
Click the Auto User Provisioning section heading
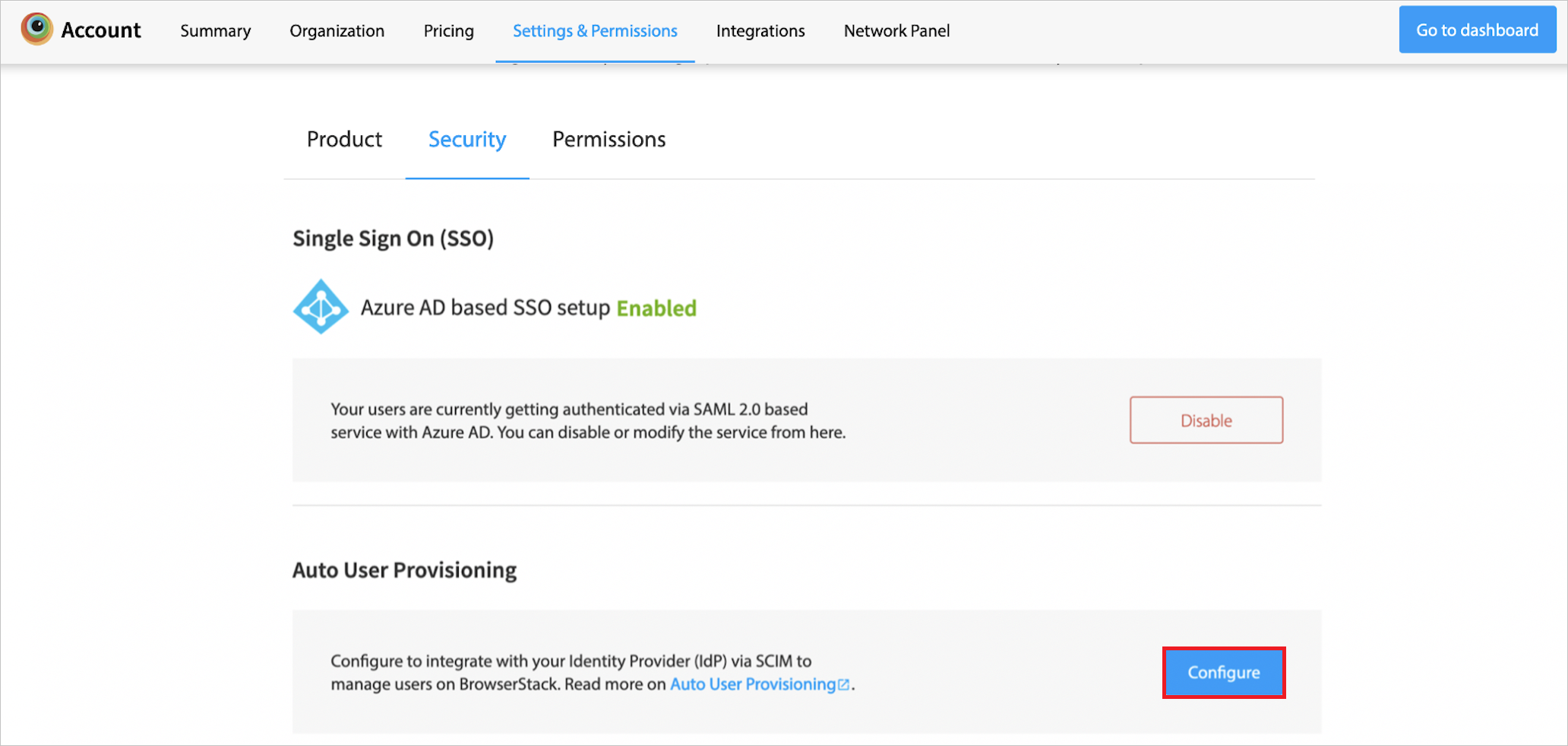point(405,570)
